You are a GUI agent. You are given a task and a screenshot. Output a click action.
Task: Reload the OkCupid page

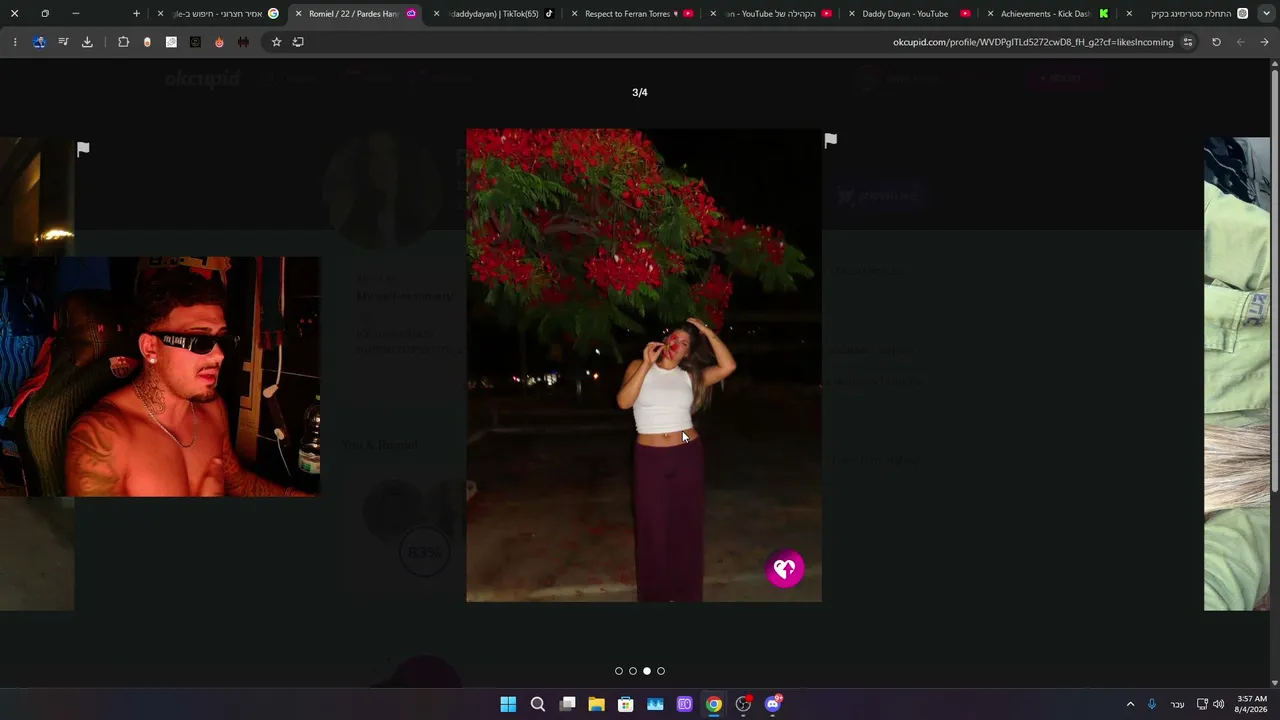point(1216,42)
